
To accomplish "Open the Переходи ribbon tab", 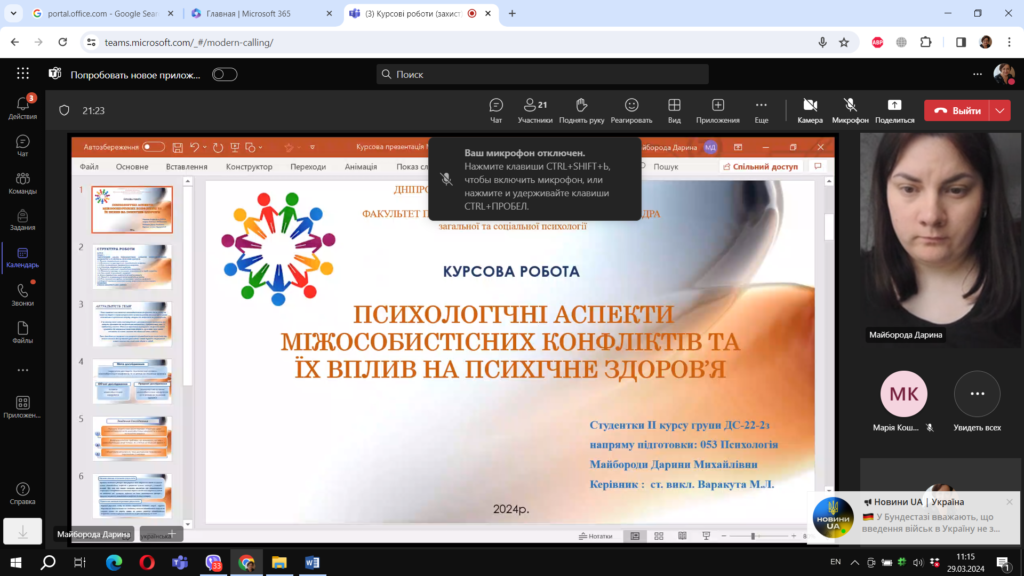I will [x=308, y=167].
